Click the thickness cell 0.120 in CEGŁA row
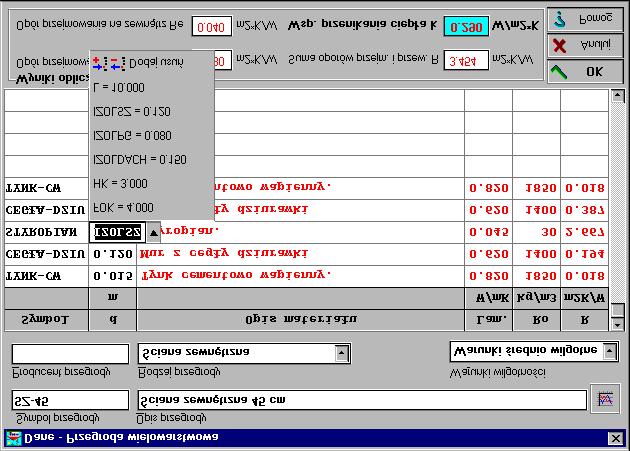 click(x=112, y=254)
